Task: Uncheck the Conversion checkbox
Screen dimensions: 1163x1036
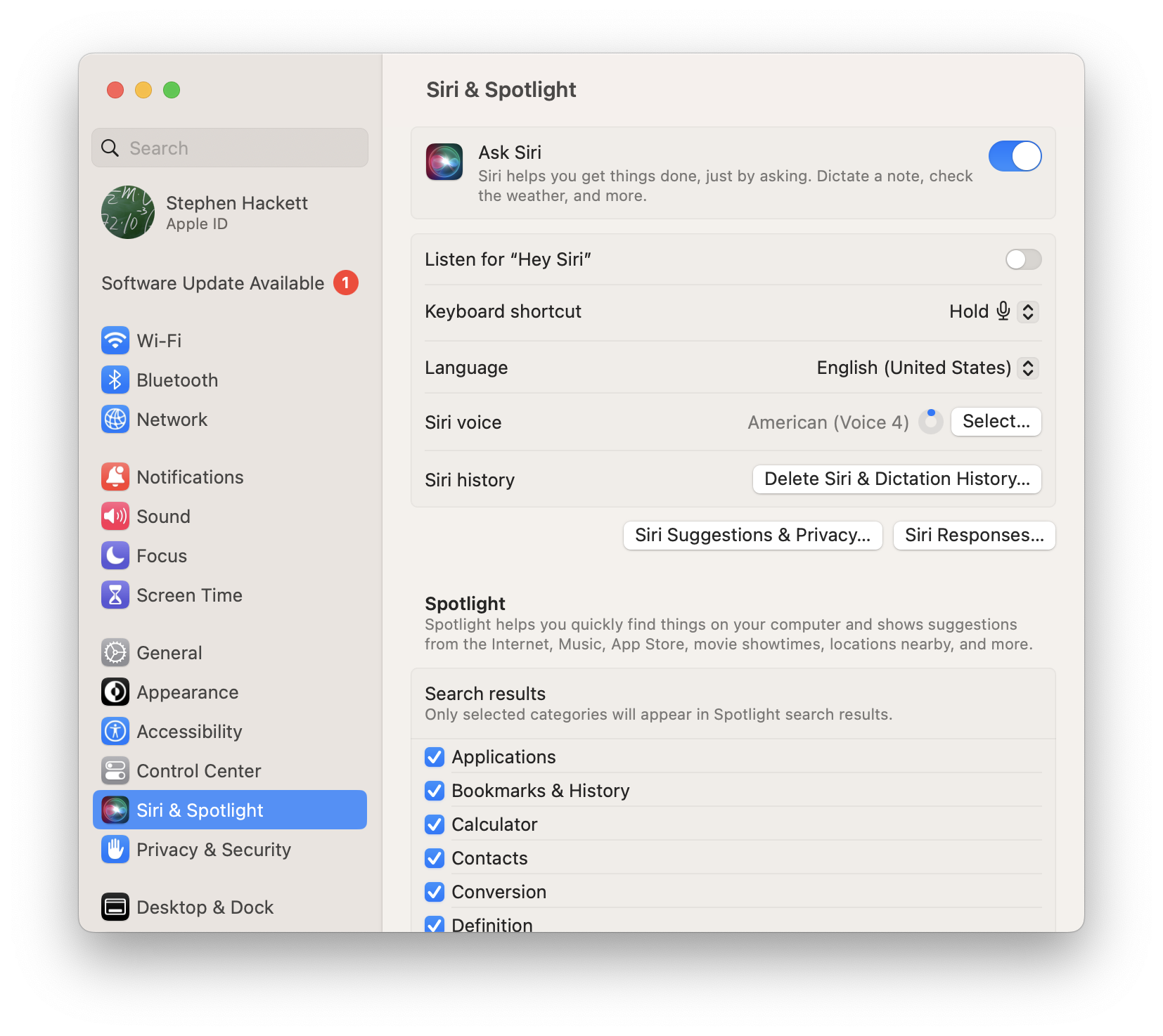Action: point(435,892)
